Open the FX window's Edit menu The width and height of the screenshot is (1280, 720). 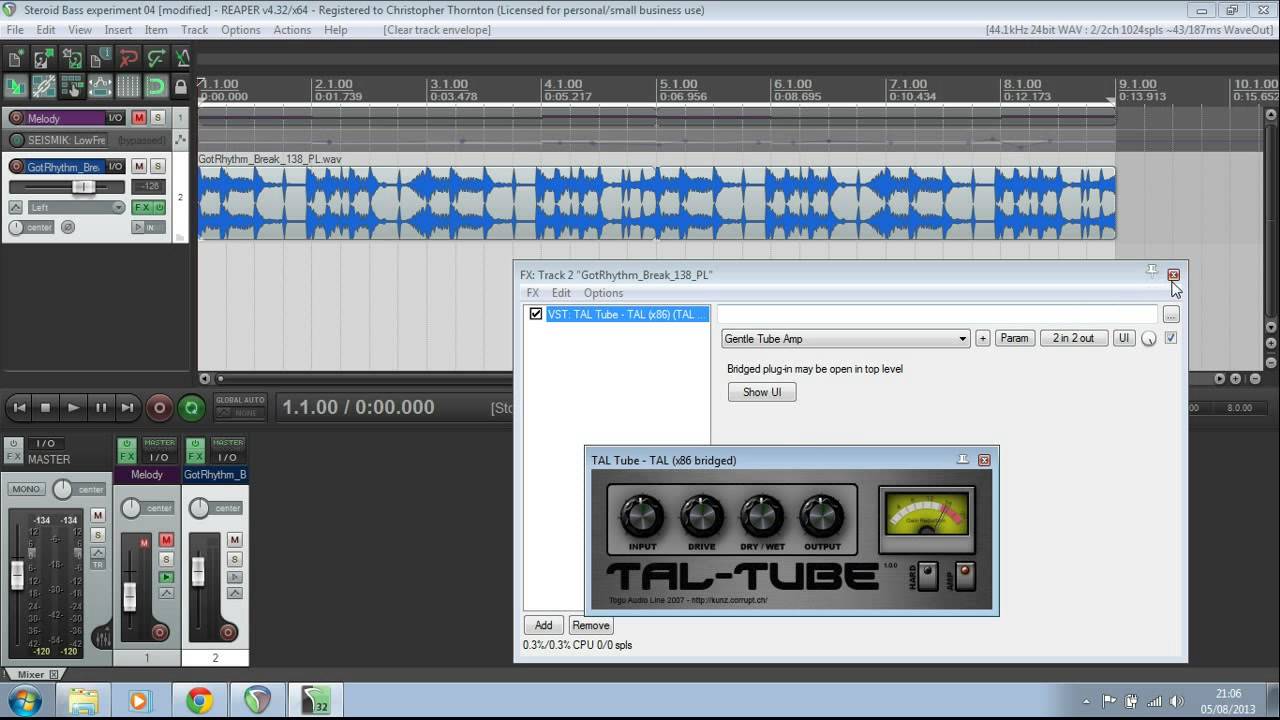pyautogui.click(x=561, y=293)
